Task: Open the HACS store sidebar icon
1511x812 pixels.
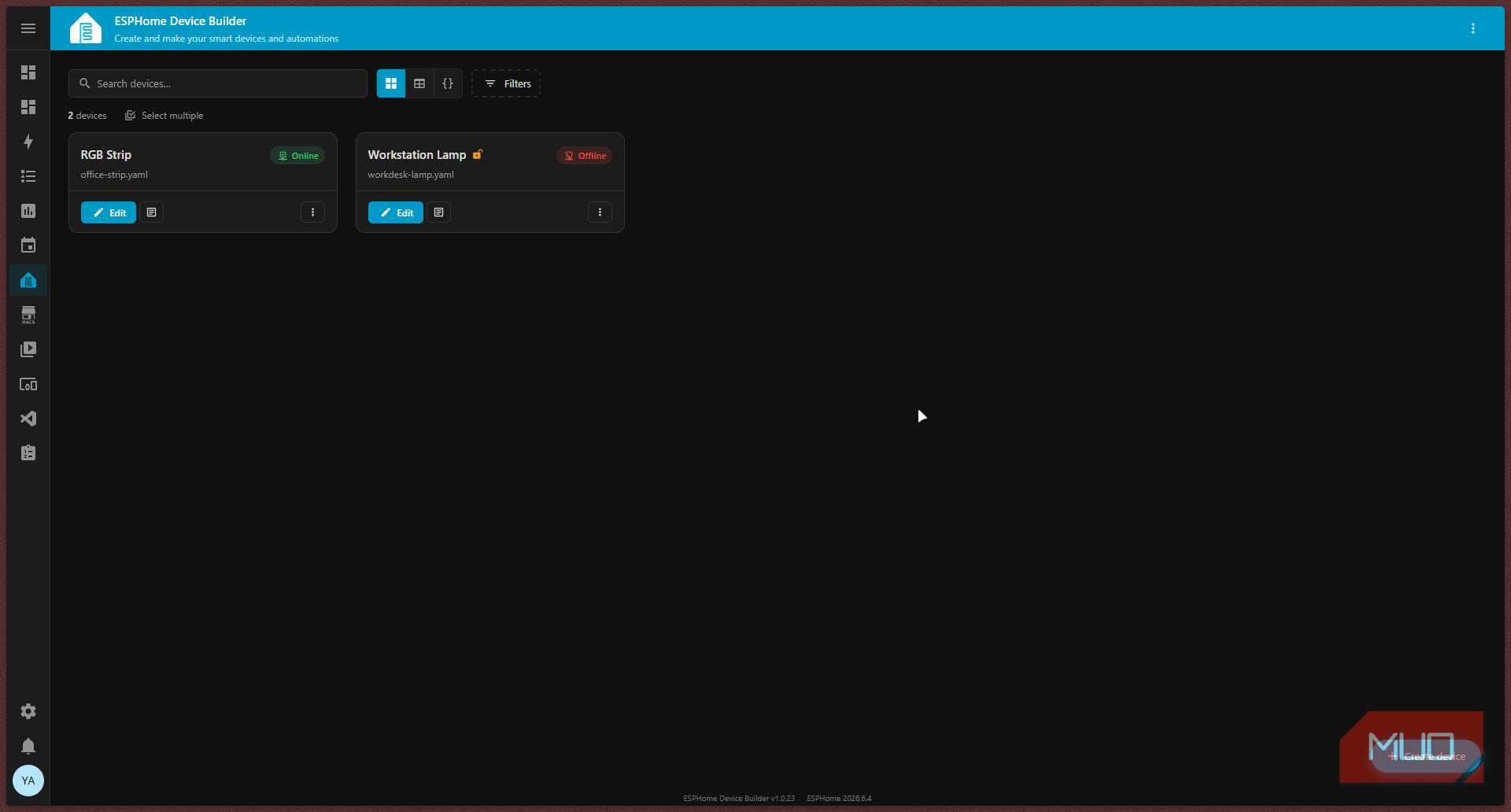Action: 28,315
